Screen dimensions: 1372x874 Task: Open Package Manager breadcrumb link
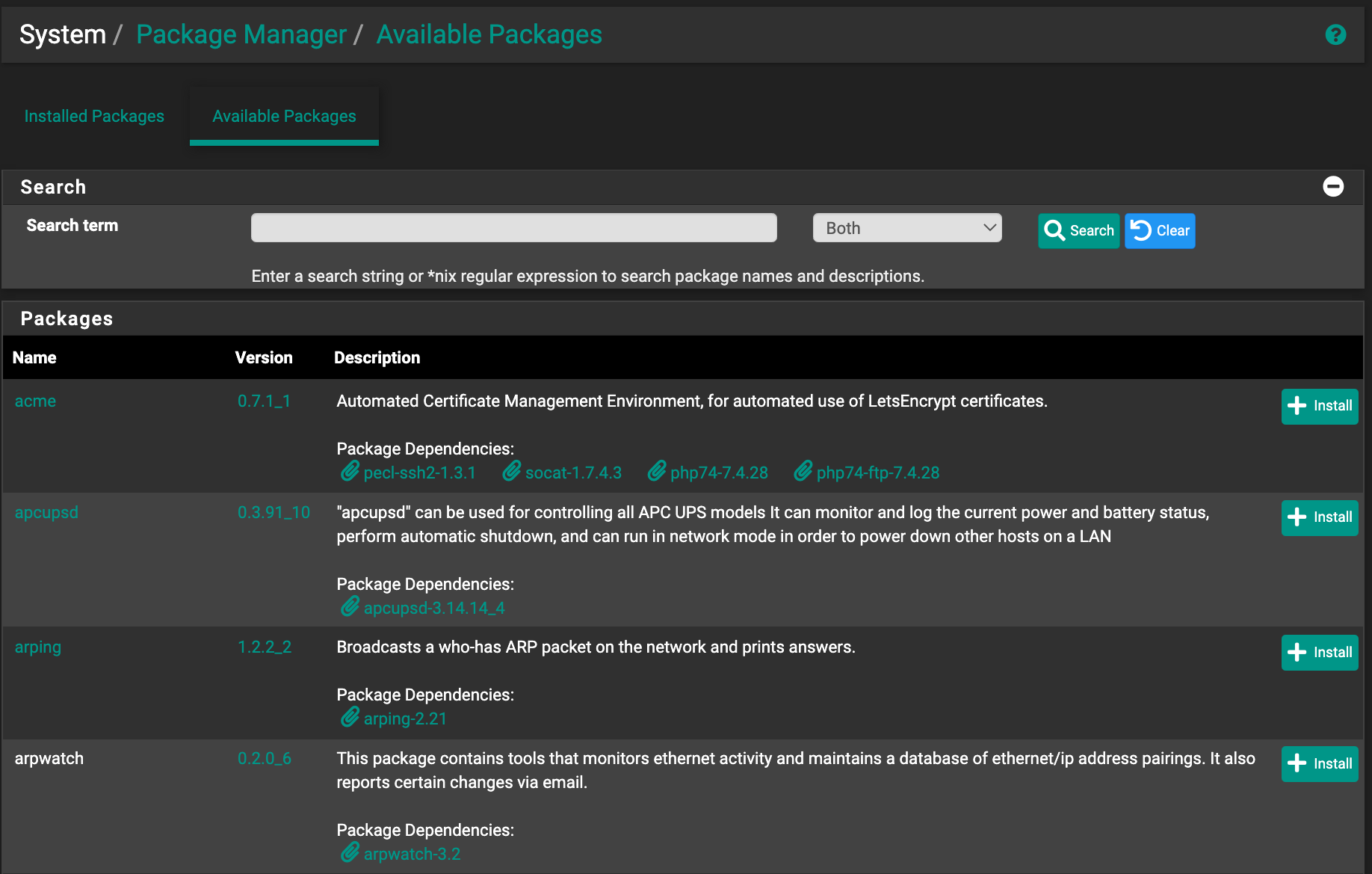tap(241, 34)
